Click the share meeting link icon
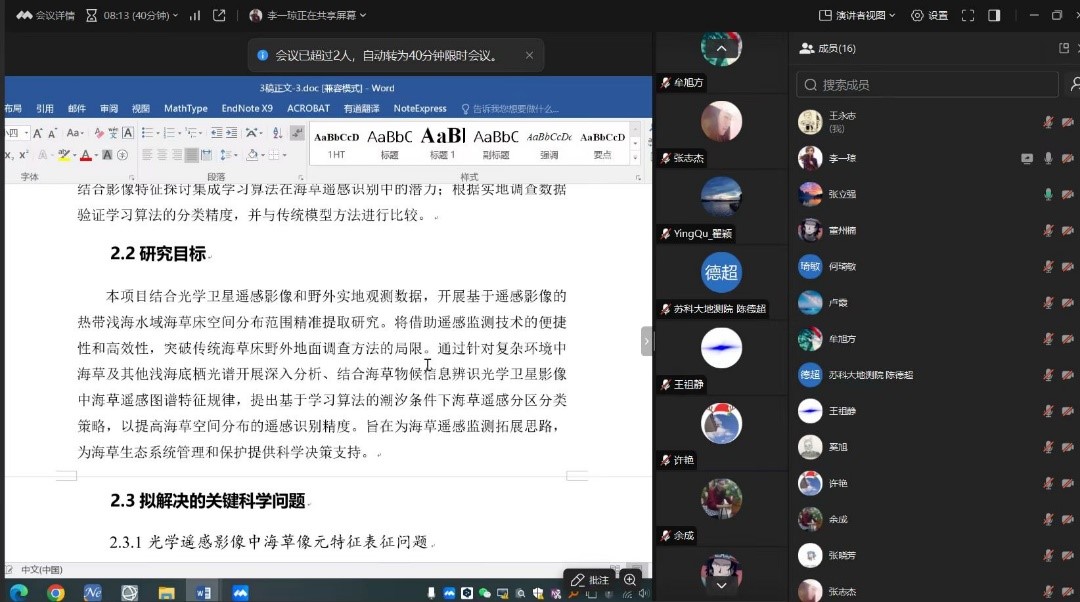The width and height of the screenshot is (1080, 602). point(219,15)
